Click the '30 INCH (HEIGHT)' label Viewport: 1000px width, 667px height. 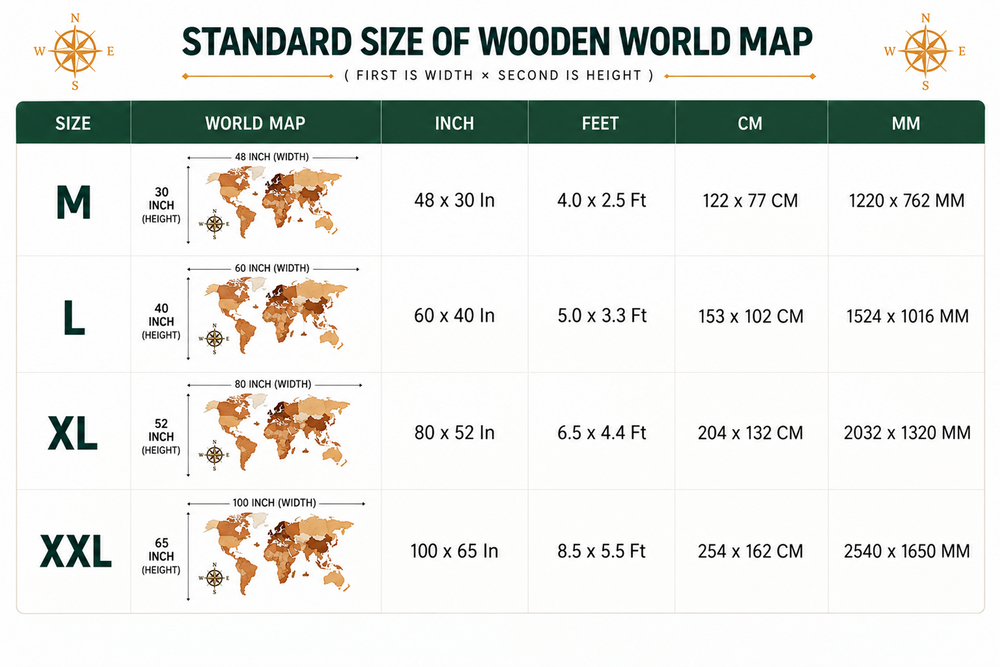(x=161, y=205)
